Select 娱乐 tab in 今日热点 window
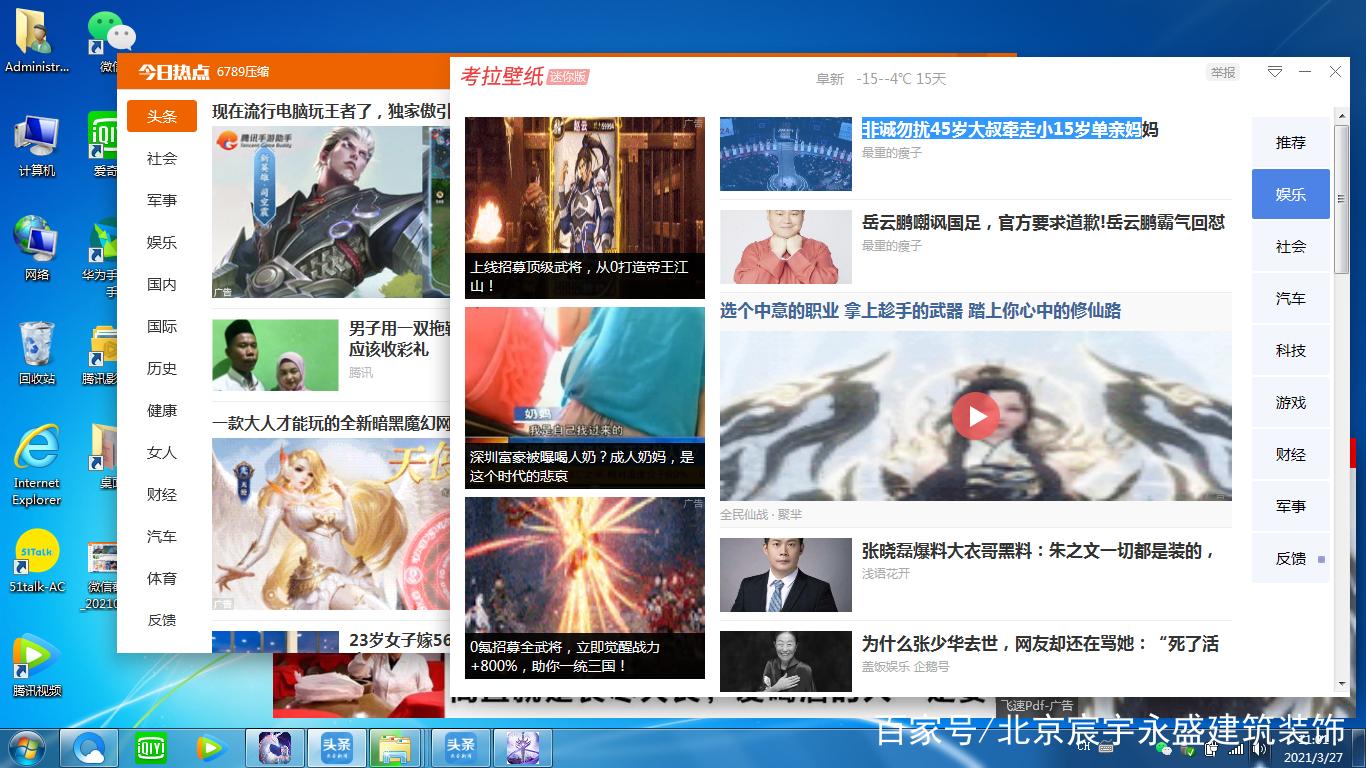This screenshot has height=768, width=1366. (x=162, y=242)
